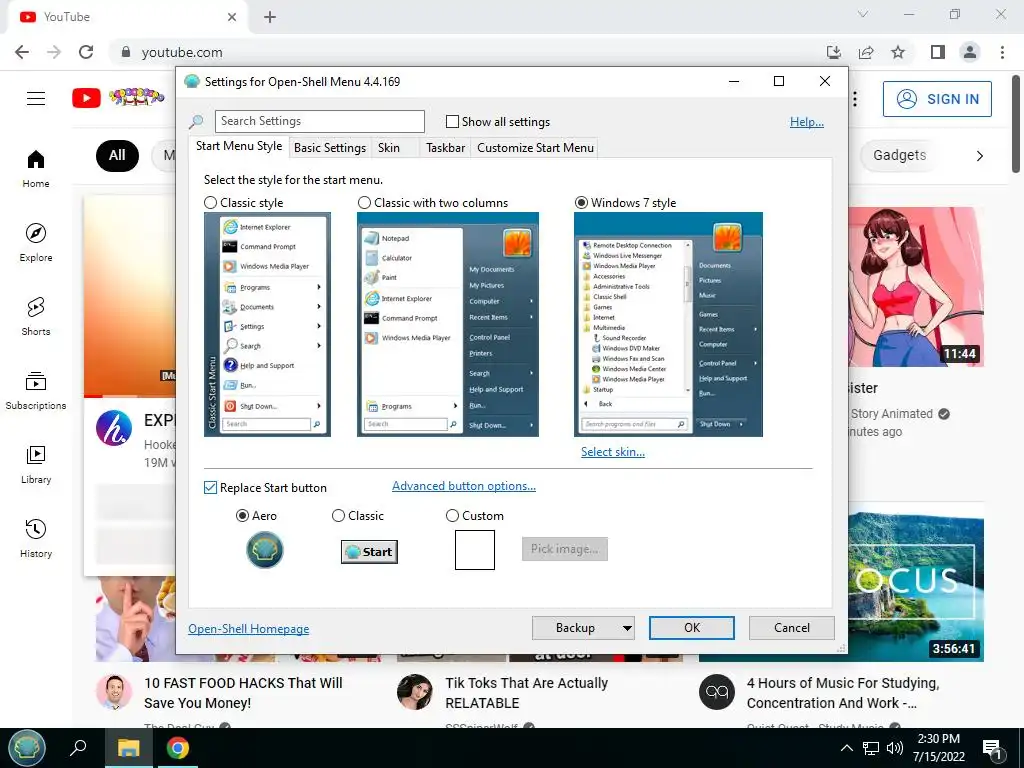This screenshot has height=768, width=1024.
Task: Switch to Customize Start Menu tab
Action: tap(536, 148)
